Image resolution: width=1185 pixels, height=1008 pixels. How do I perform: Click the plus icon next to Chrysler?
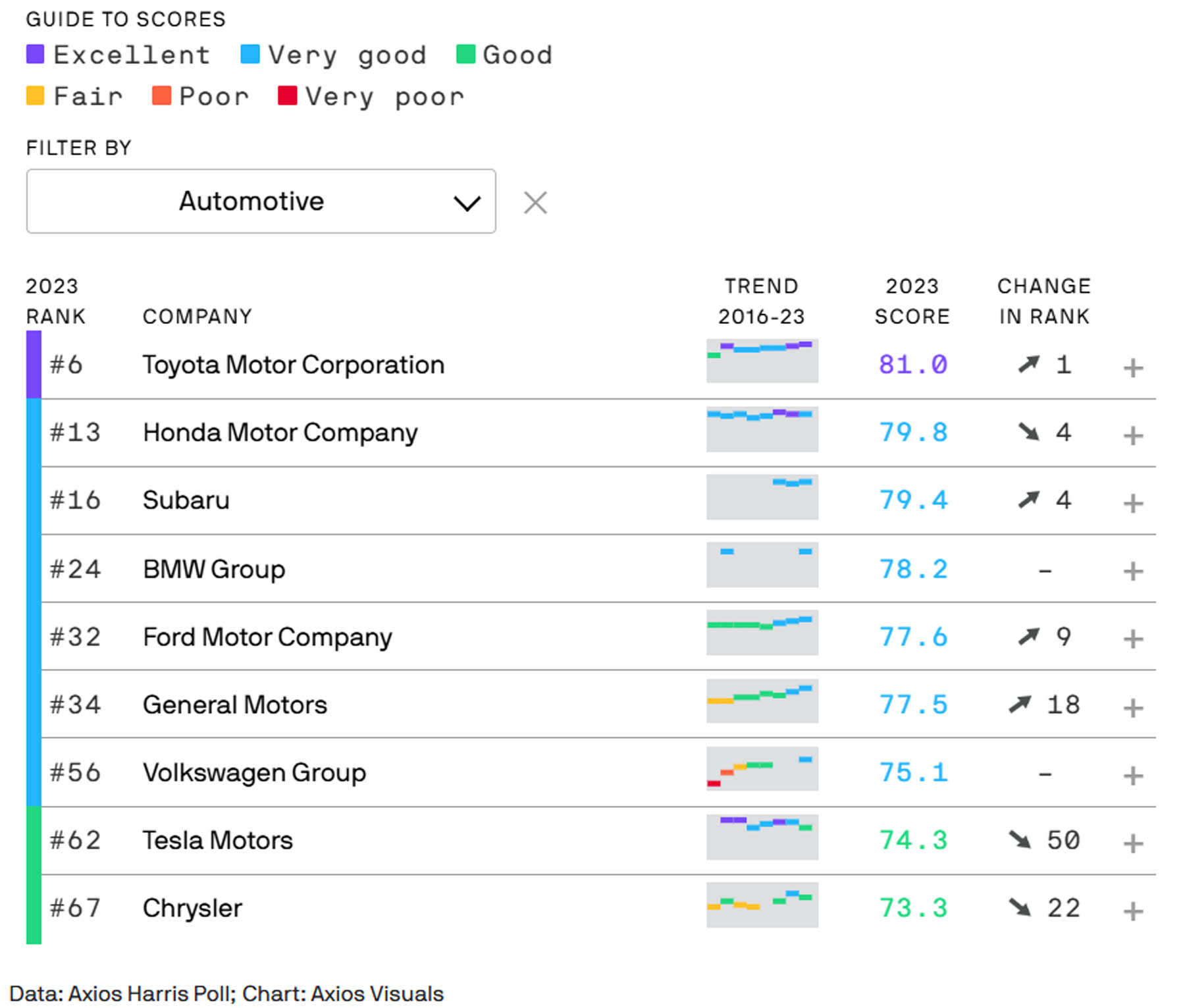click(1132, 911)
